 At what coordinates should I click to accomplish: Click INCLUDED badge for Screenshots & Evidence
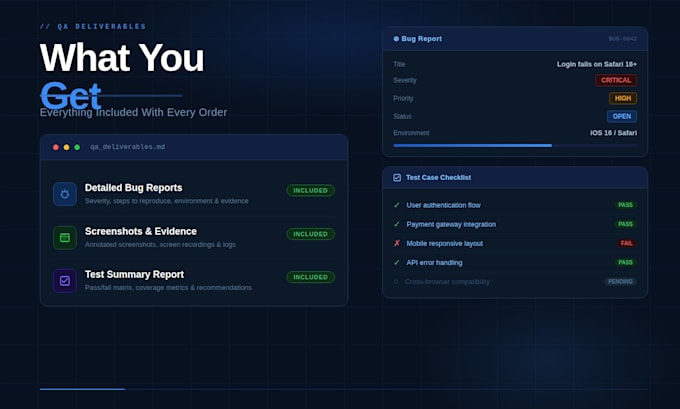(311, 234)
